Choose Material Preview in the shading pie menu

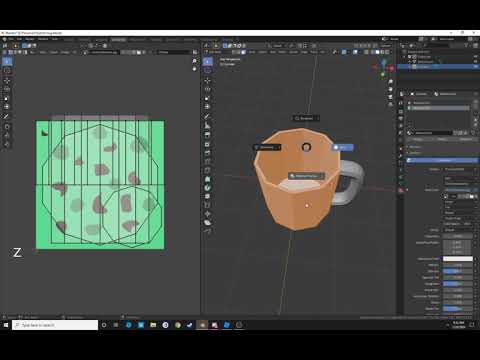pyautogui.click(x=306, y=176)
